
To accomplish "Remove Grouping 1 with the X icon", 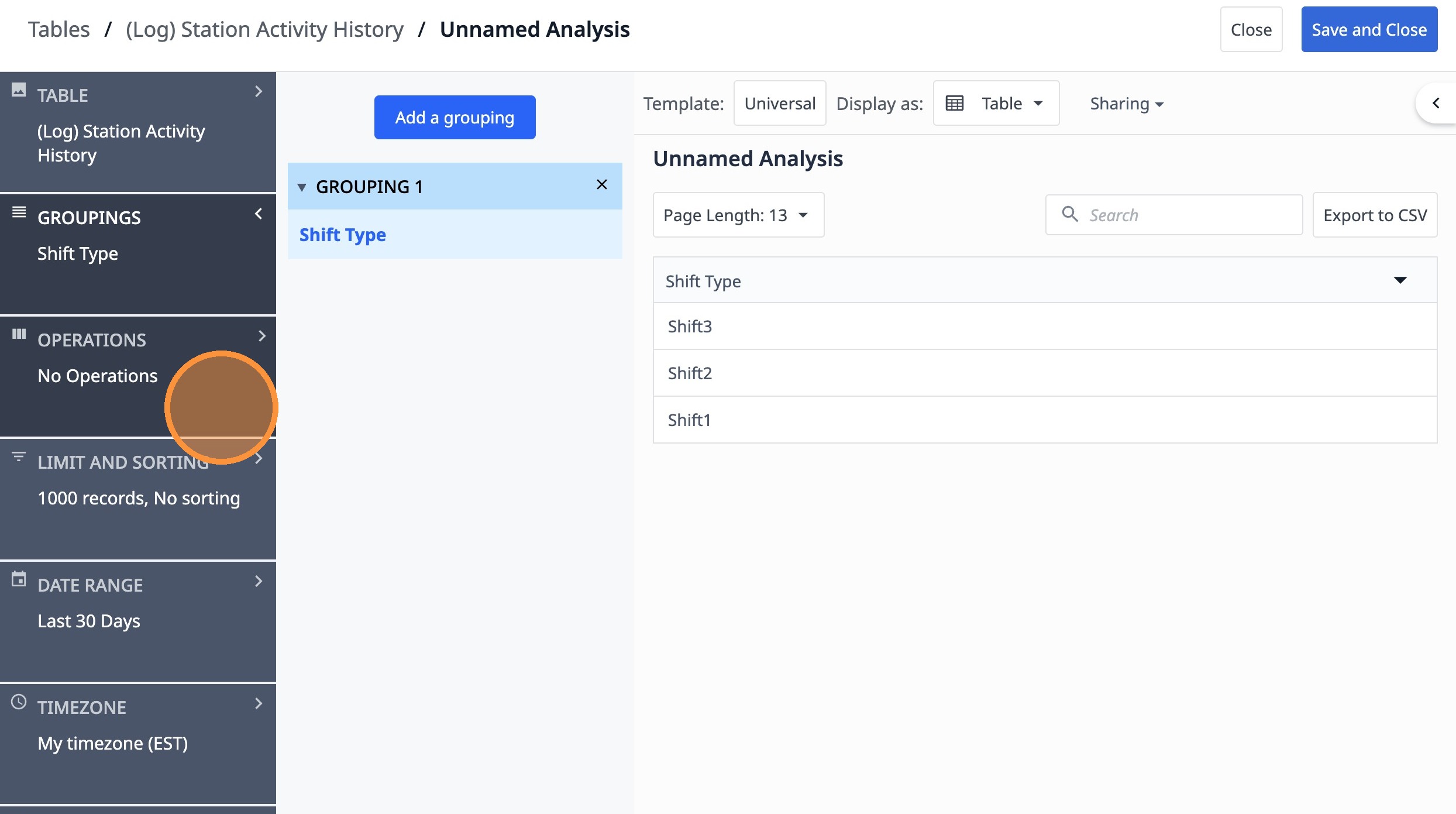I will [x=601, y=185].
